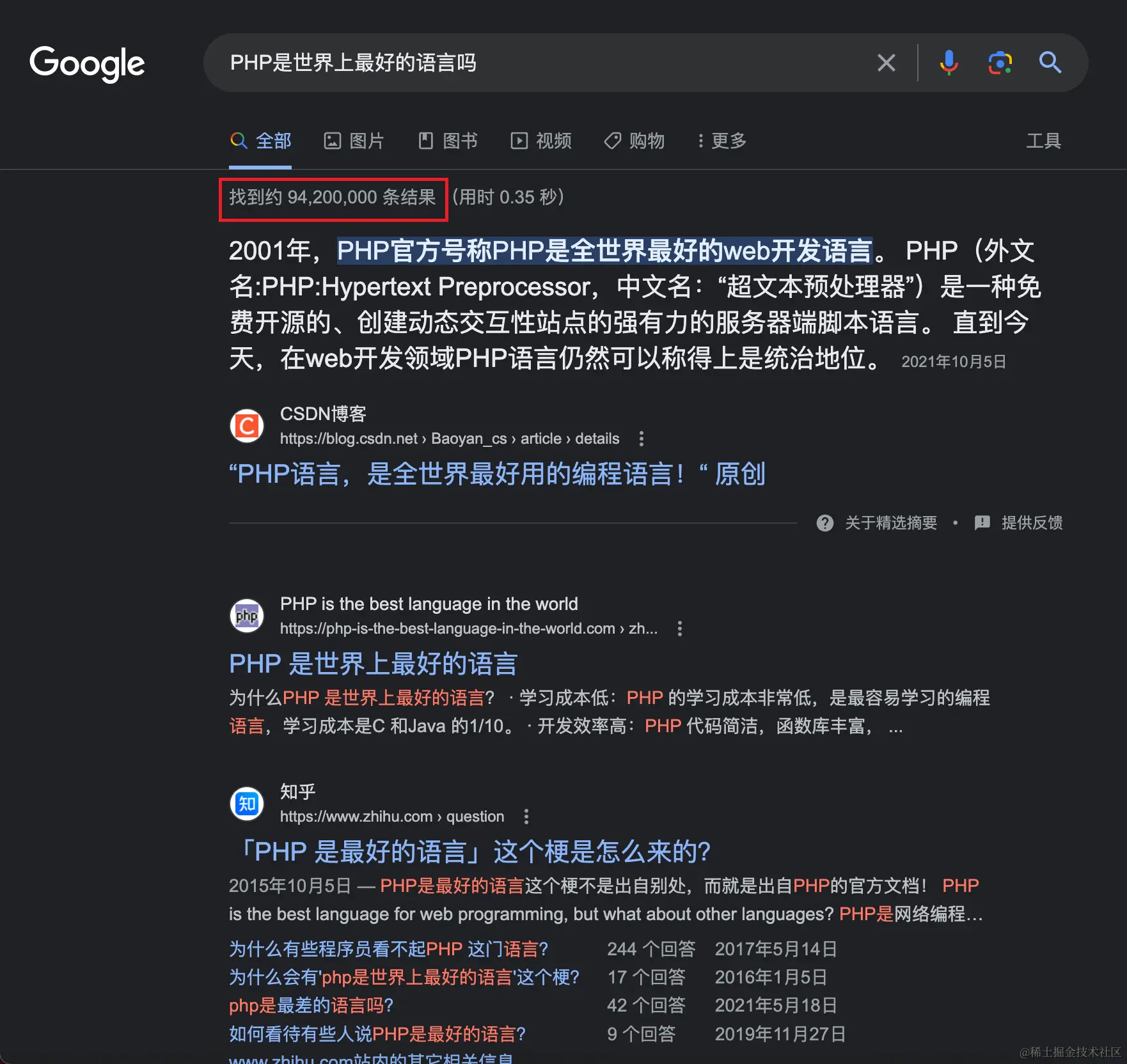Start voice search with microphone icon
This screenshot has height=1064, width=1127.
coord(949,63)
